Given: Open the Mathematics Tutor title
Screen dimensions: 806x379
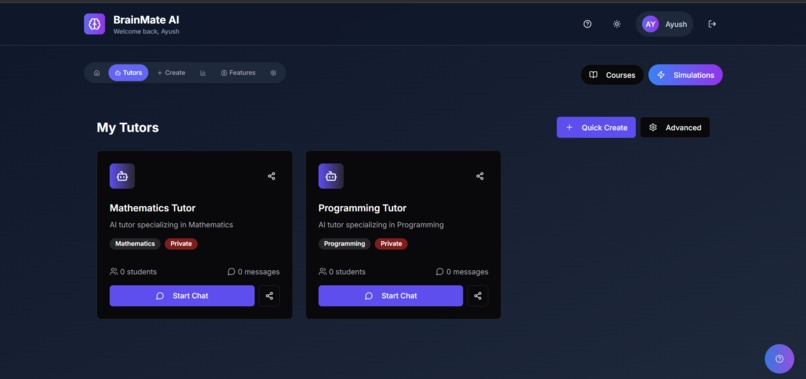Looking at the screenshot, I should pyautogui.click(x=152, y=208).
